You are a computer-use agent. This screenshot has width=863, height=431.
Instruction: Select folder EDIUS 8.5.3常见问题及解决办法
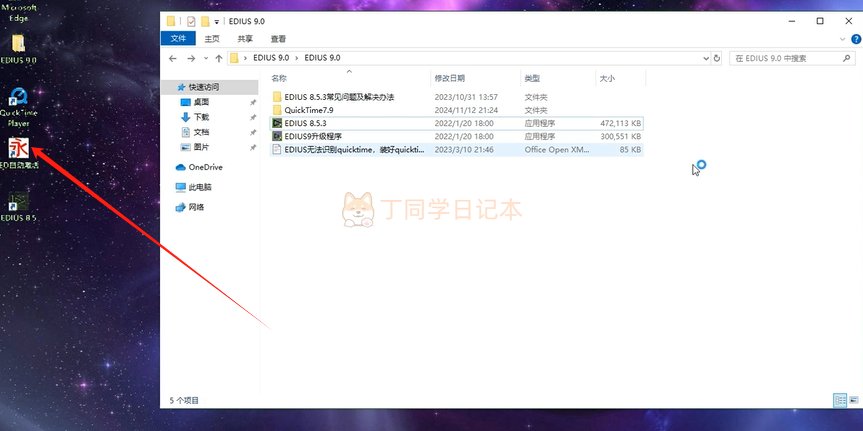[x=339, y=97]
